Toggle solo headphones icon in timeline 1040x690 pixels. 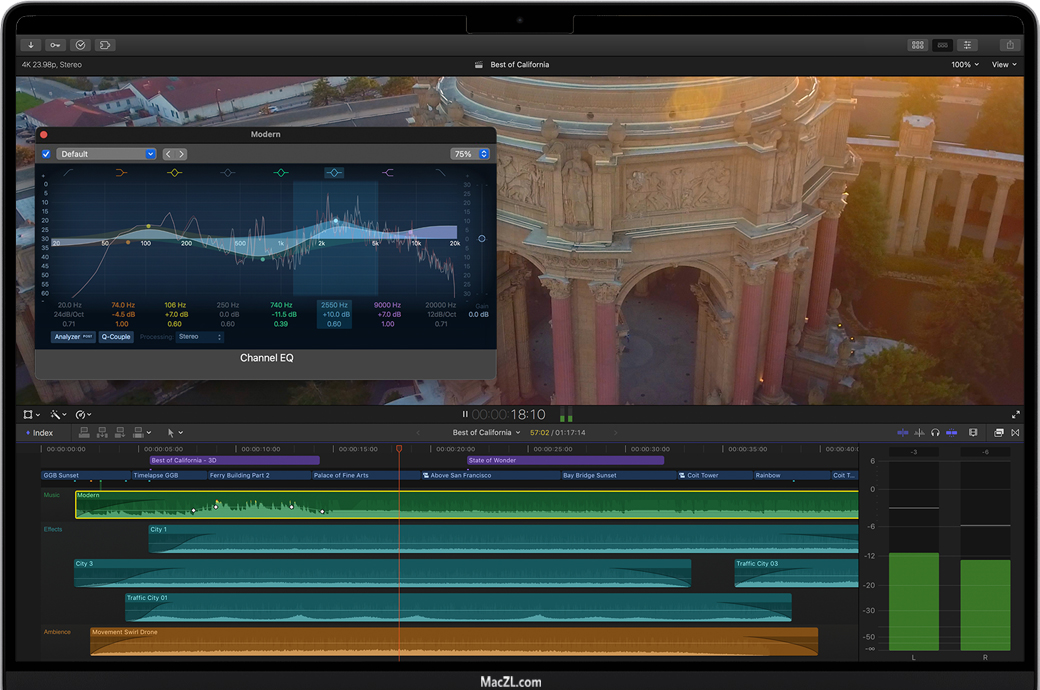pos(935,433)
